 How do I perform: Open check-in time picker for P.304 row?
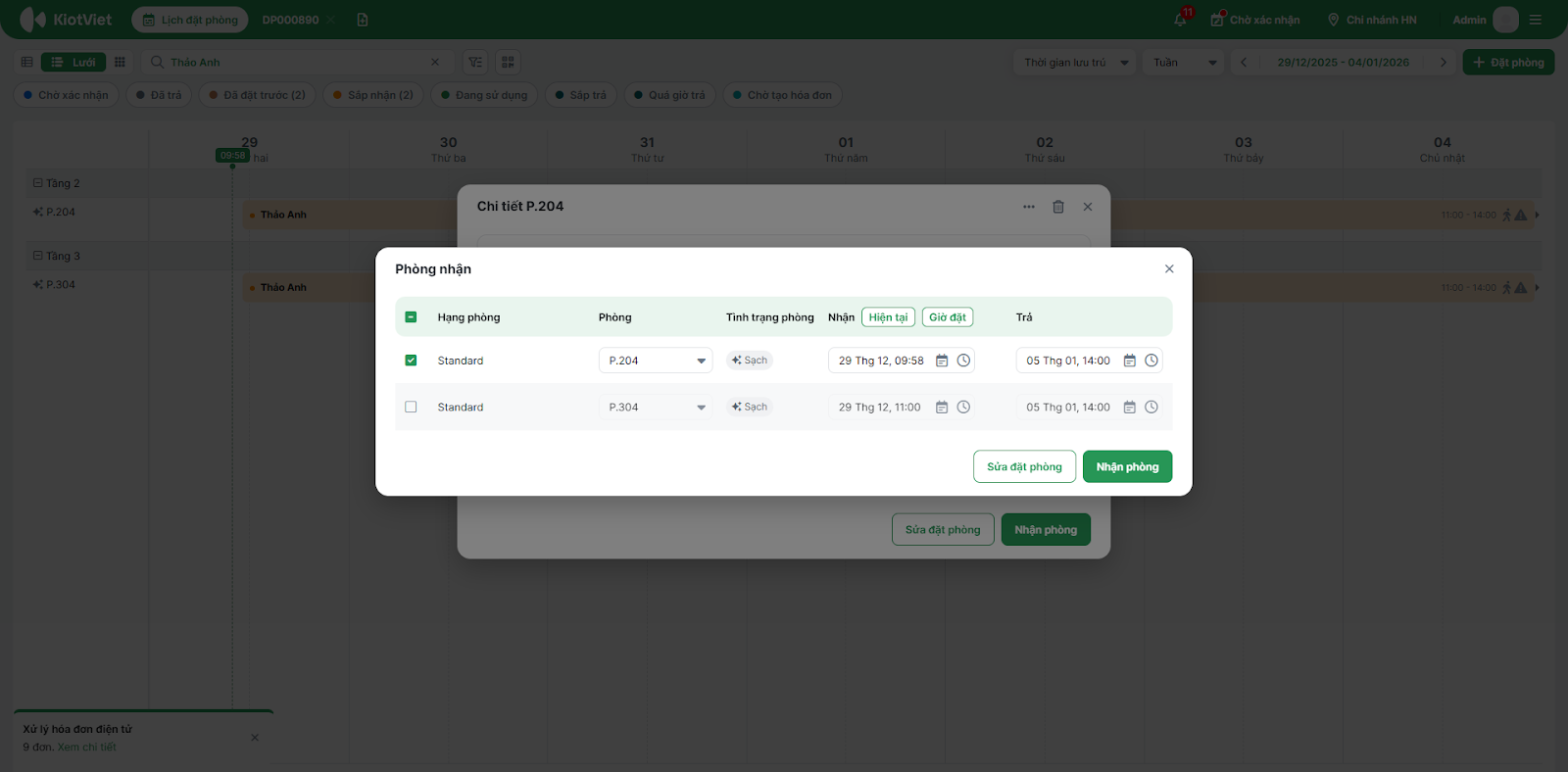(963, 408)
